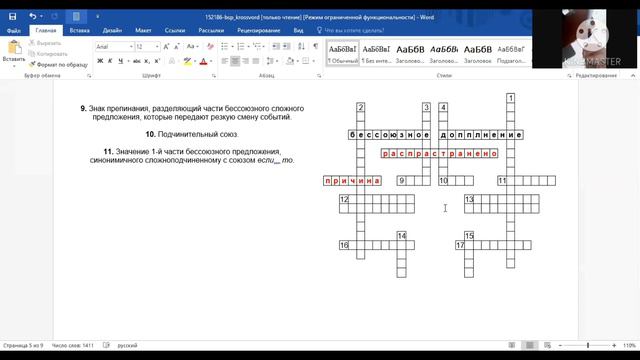Align text to the right
The height and width of the screenshot is (360, 640).
[245, 61]
